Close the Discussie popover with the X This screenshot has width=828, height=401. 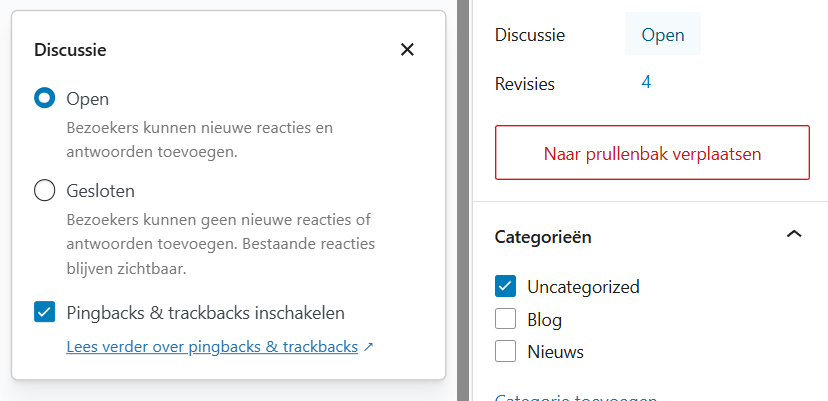407,50
